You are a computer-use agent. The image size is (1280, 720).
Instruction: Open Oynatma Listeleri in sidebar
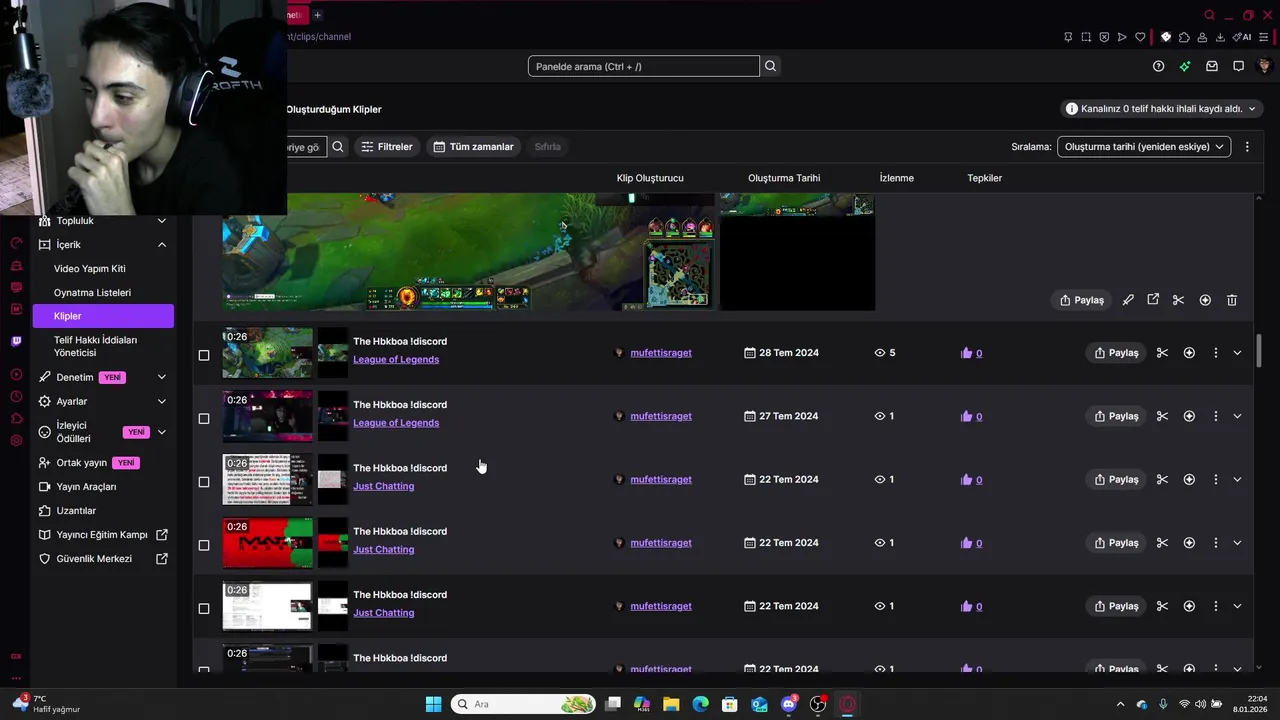[x=92, y=293]
